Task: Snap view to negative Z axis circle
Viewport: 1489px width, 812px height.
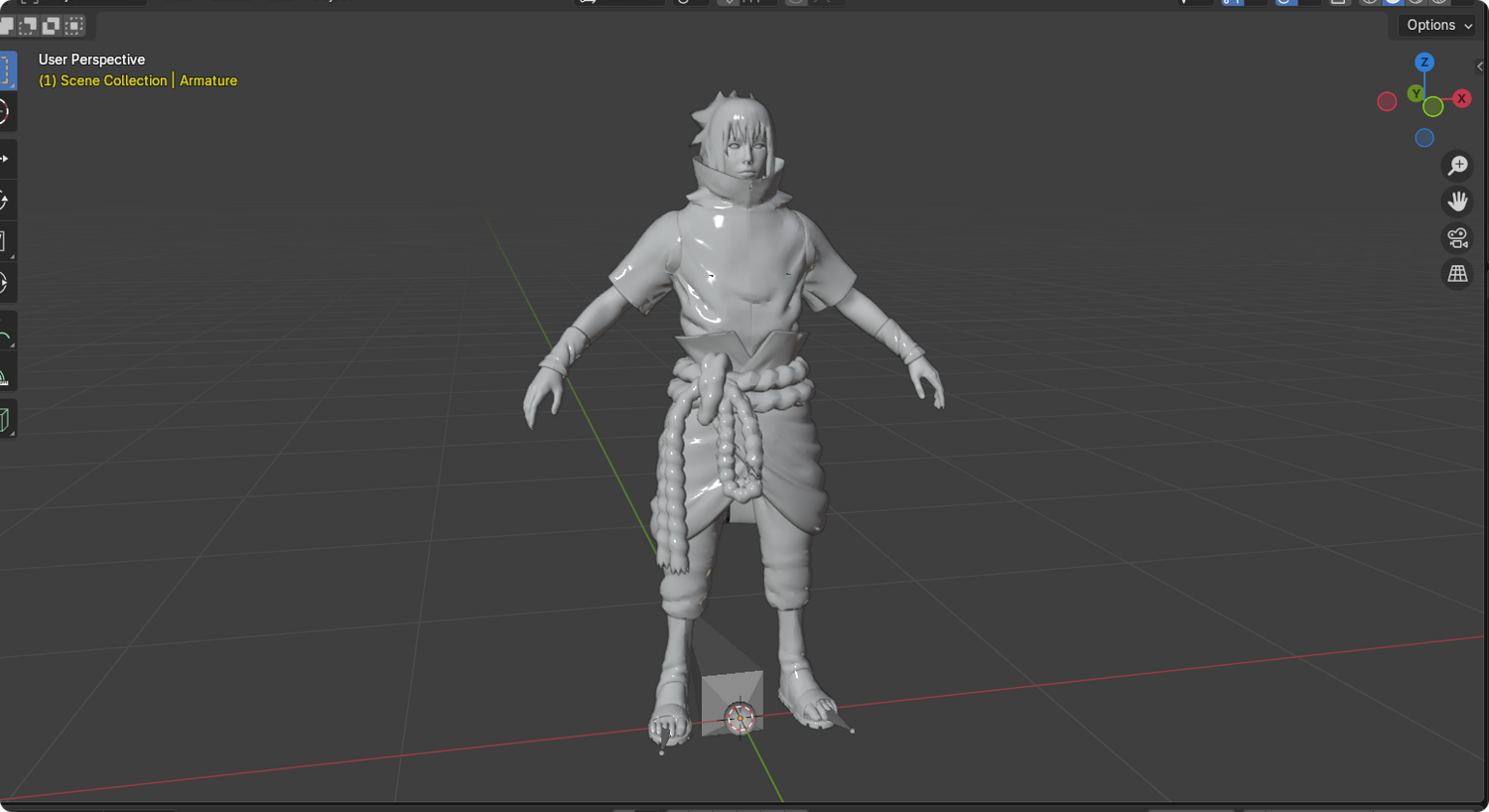Action: [x=1424, y=138]
